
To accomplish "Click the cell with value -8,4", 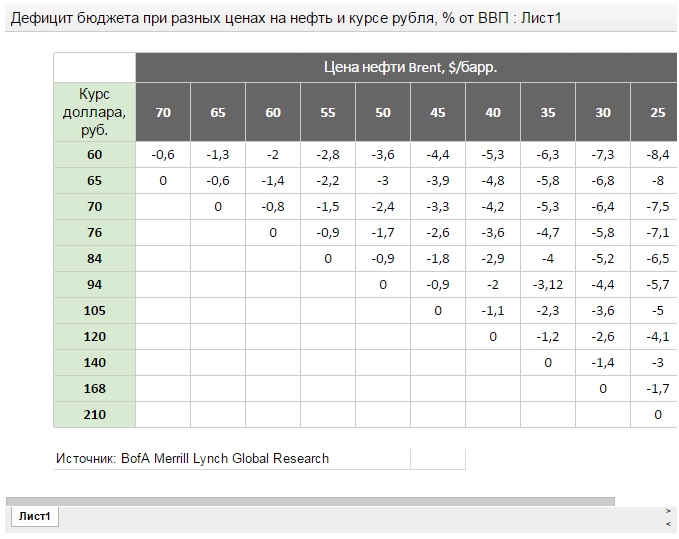I will click(657, 154).
